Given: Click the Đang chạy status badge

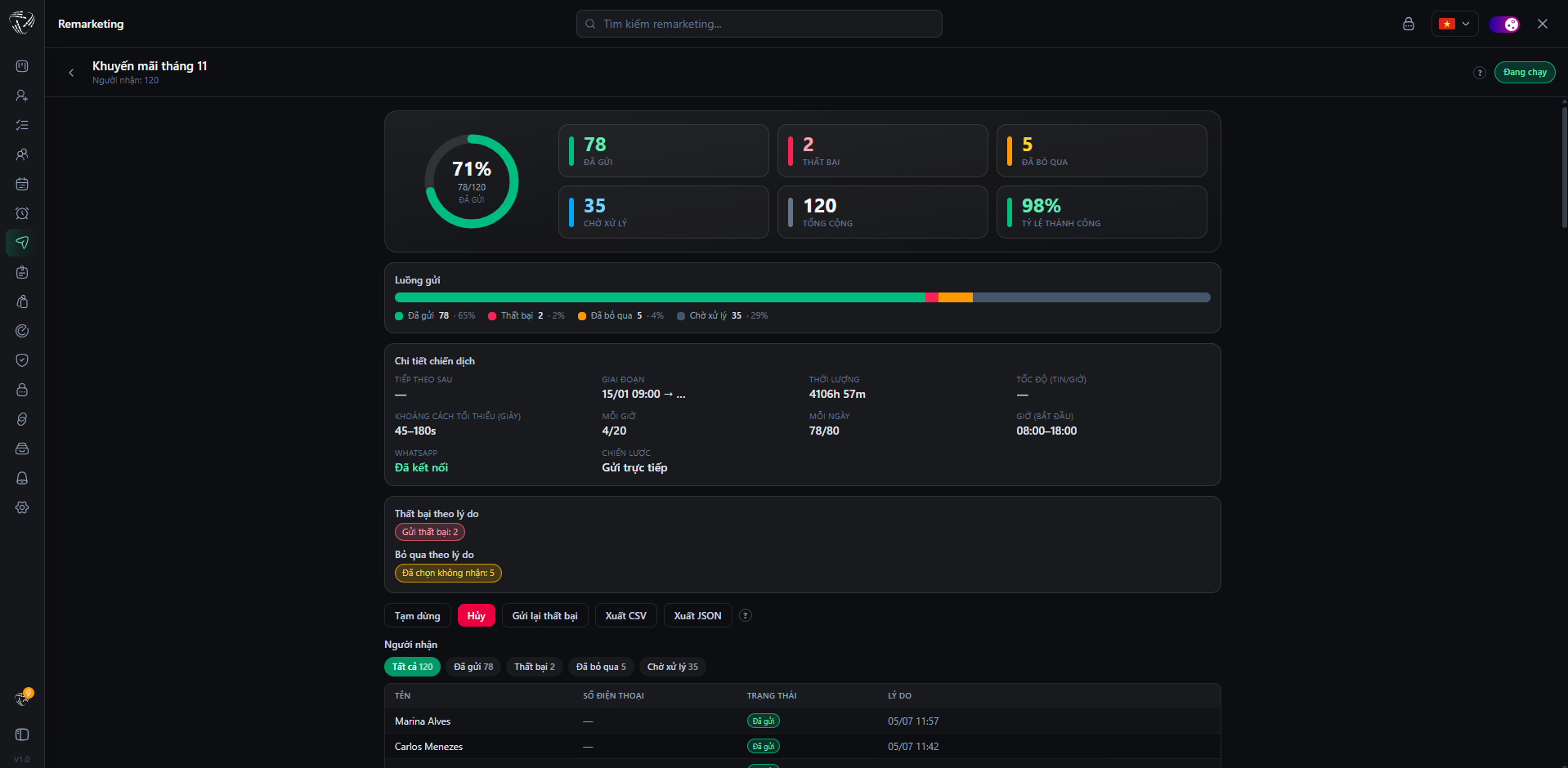Looking at the screenshot, I should (1525, 73).
